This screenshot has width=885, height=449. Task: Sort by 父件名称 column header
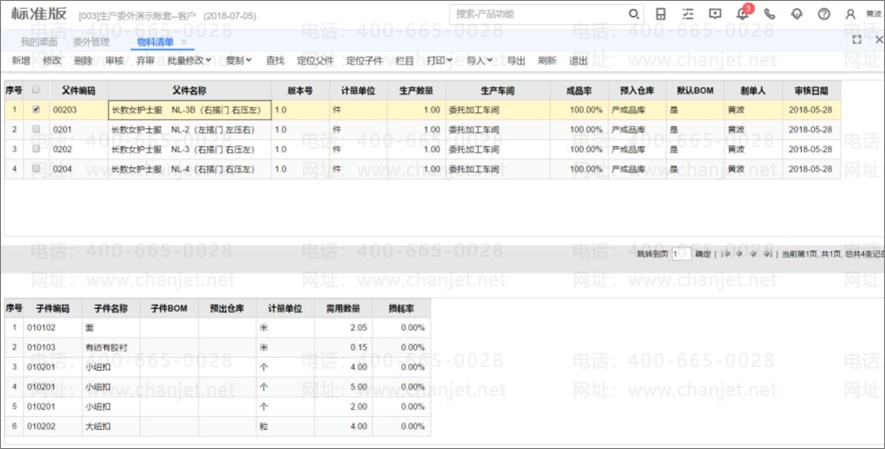tap(189, 90)
